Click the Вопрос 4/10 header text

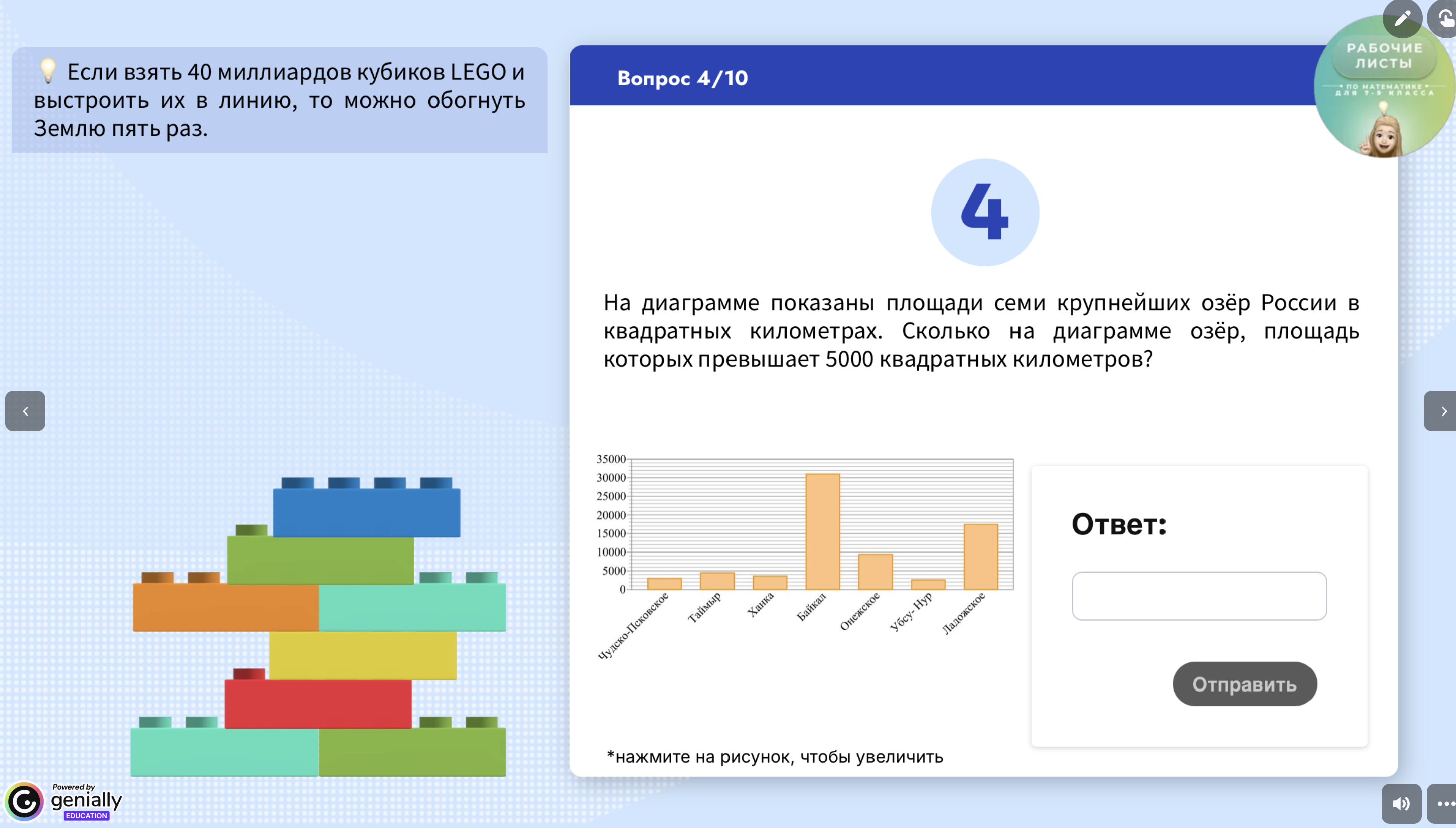[x=682, y=78]
